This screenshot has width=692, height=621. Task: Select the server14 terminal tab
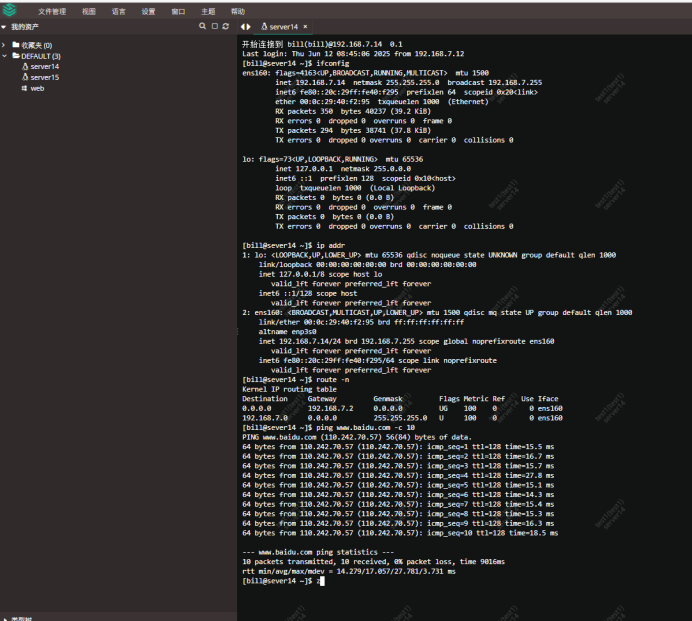pyautogui.click(x=281, y=26)
